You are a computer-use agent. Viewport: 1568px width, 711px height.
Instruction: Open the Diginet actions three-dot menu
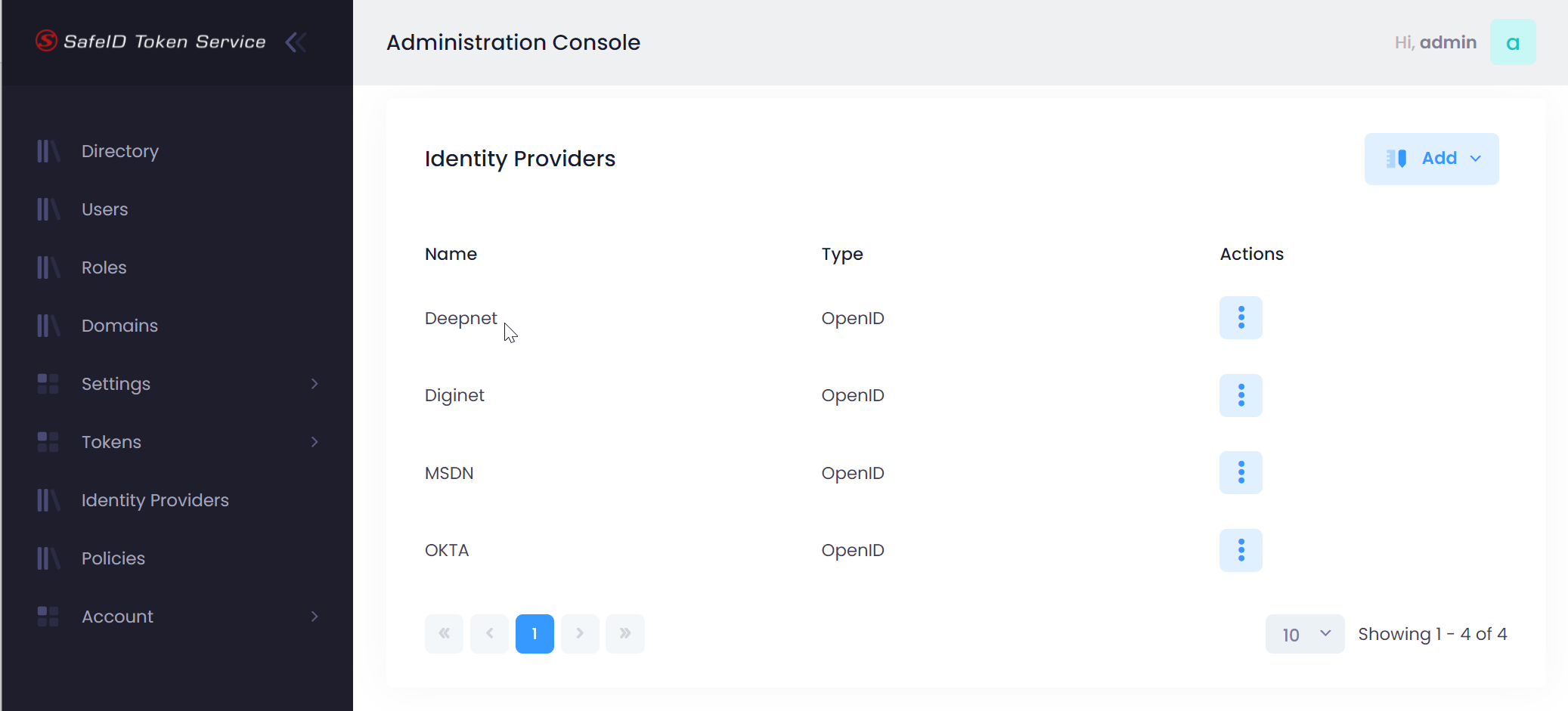tap(1241, 395)
